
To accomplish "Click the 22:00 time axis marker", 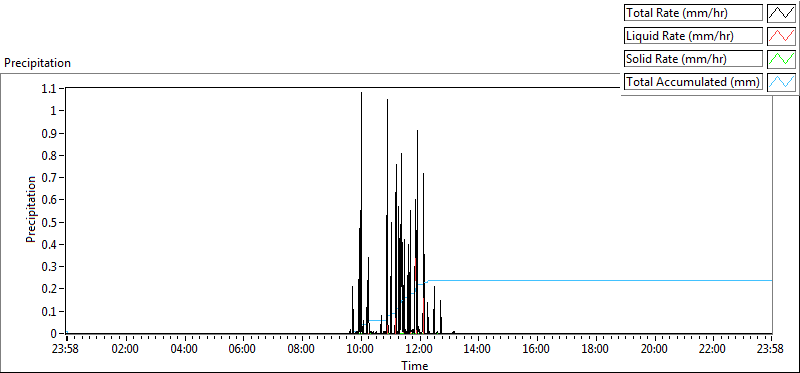I will tap(712, 350).
